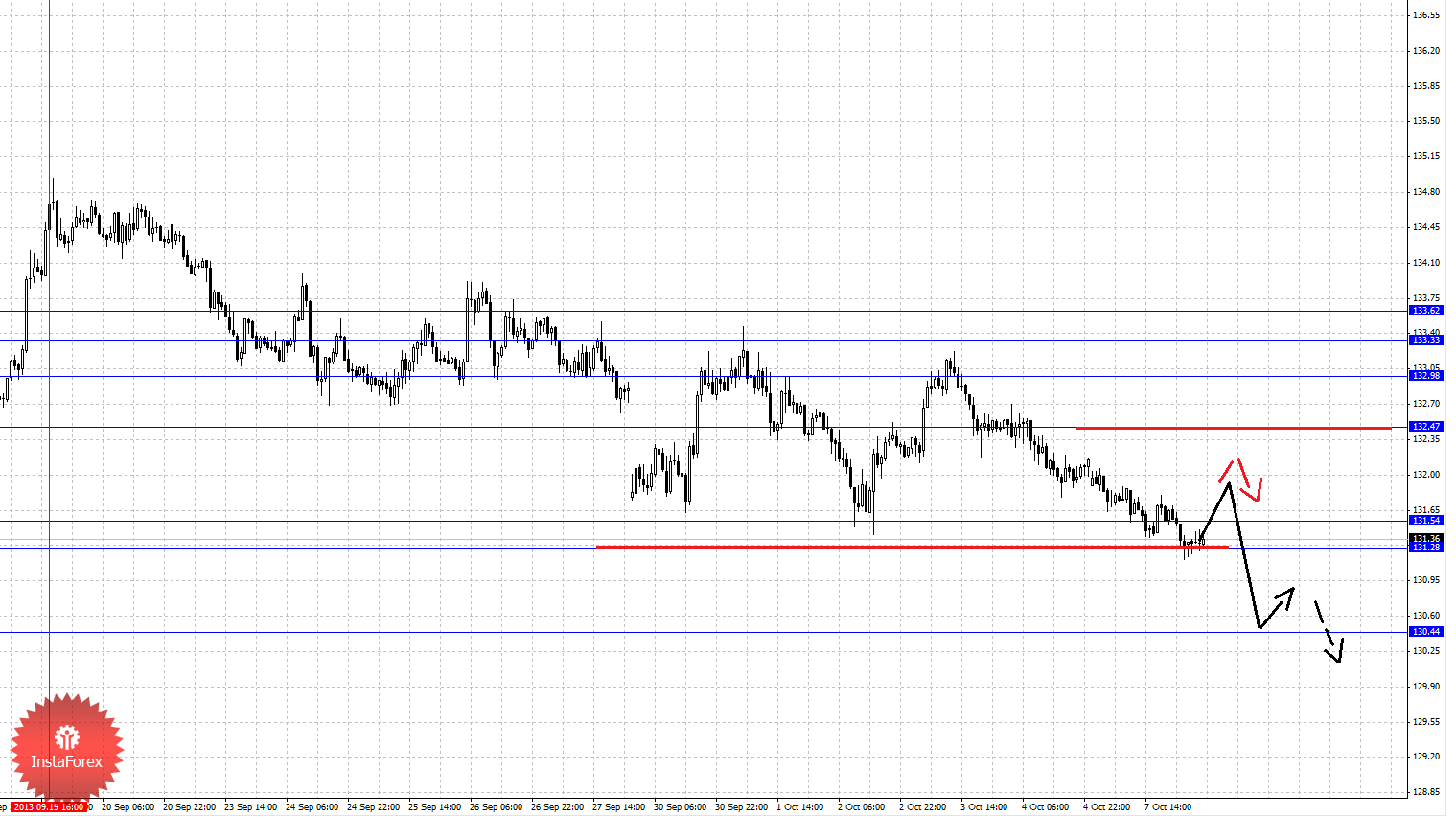Select the 130.44 price level label

pos(1425,632)
